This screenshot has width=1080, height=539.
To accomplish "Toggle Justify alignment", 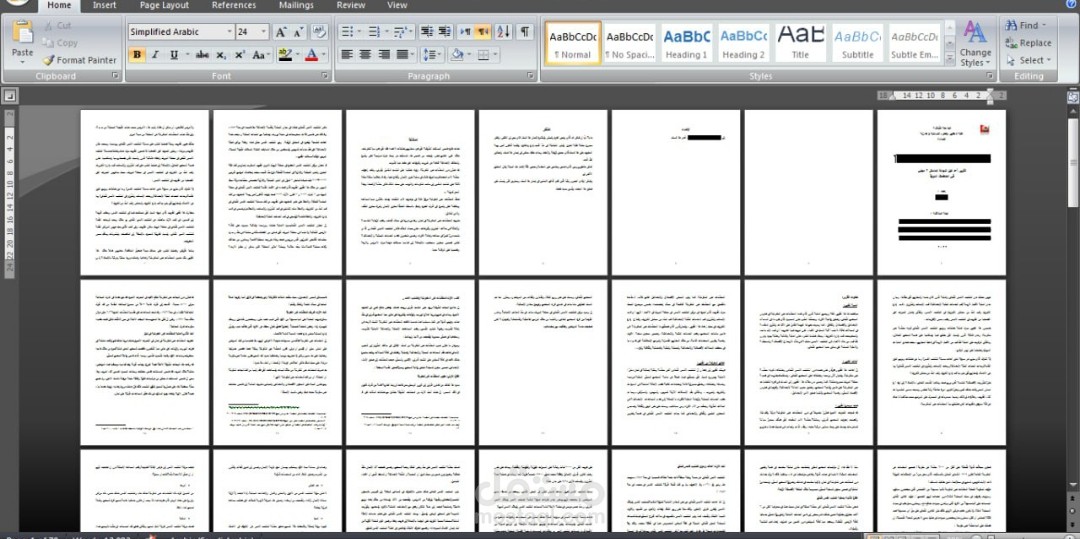I will click(402, 54).
